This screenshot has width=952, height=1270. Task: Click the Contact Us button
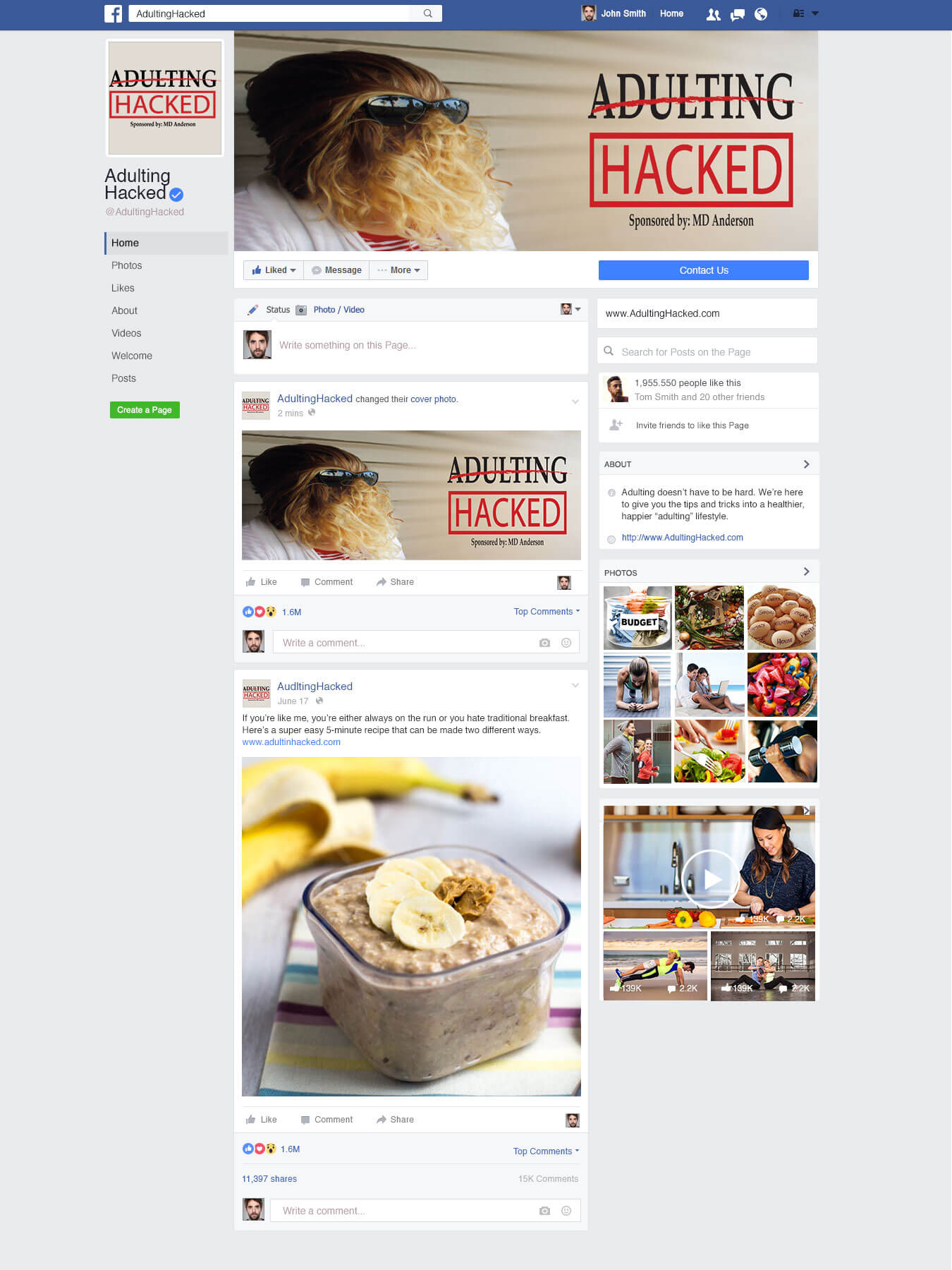704,270
